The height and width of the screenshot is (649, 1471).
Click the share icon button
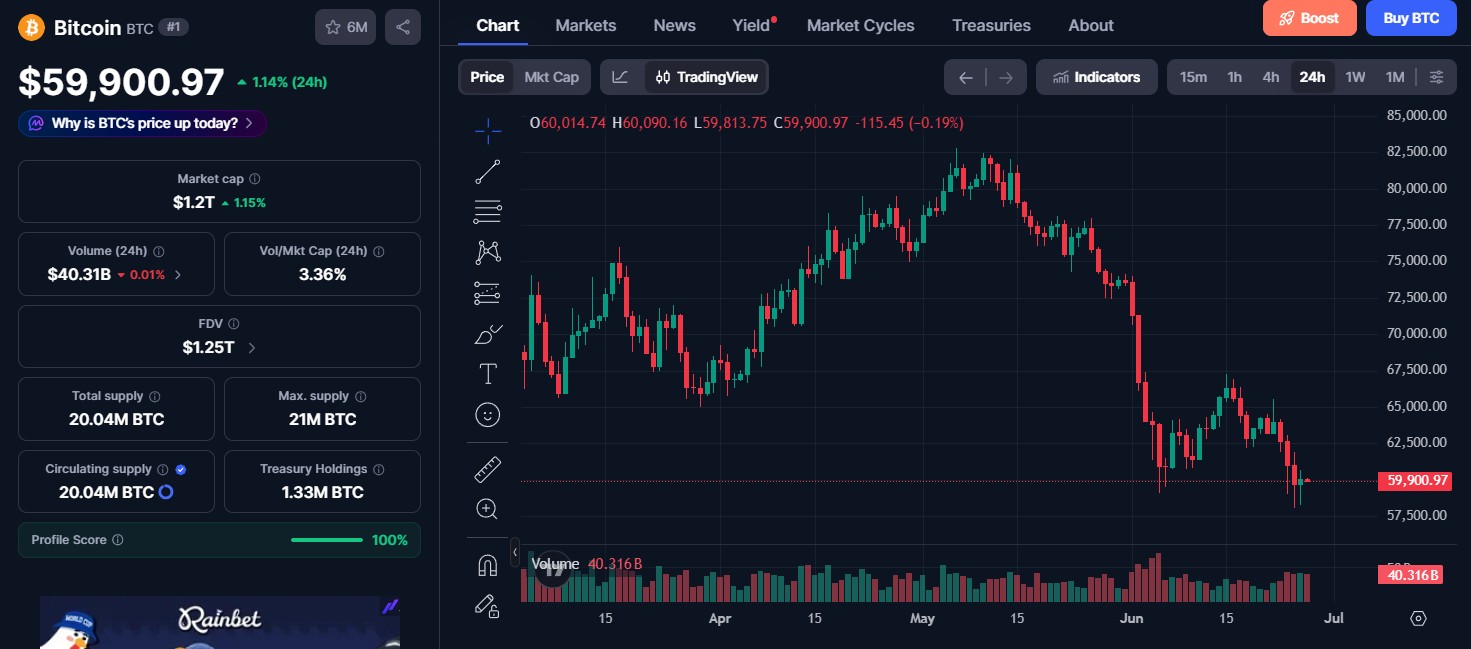[403, 27]
